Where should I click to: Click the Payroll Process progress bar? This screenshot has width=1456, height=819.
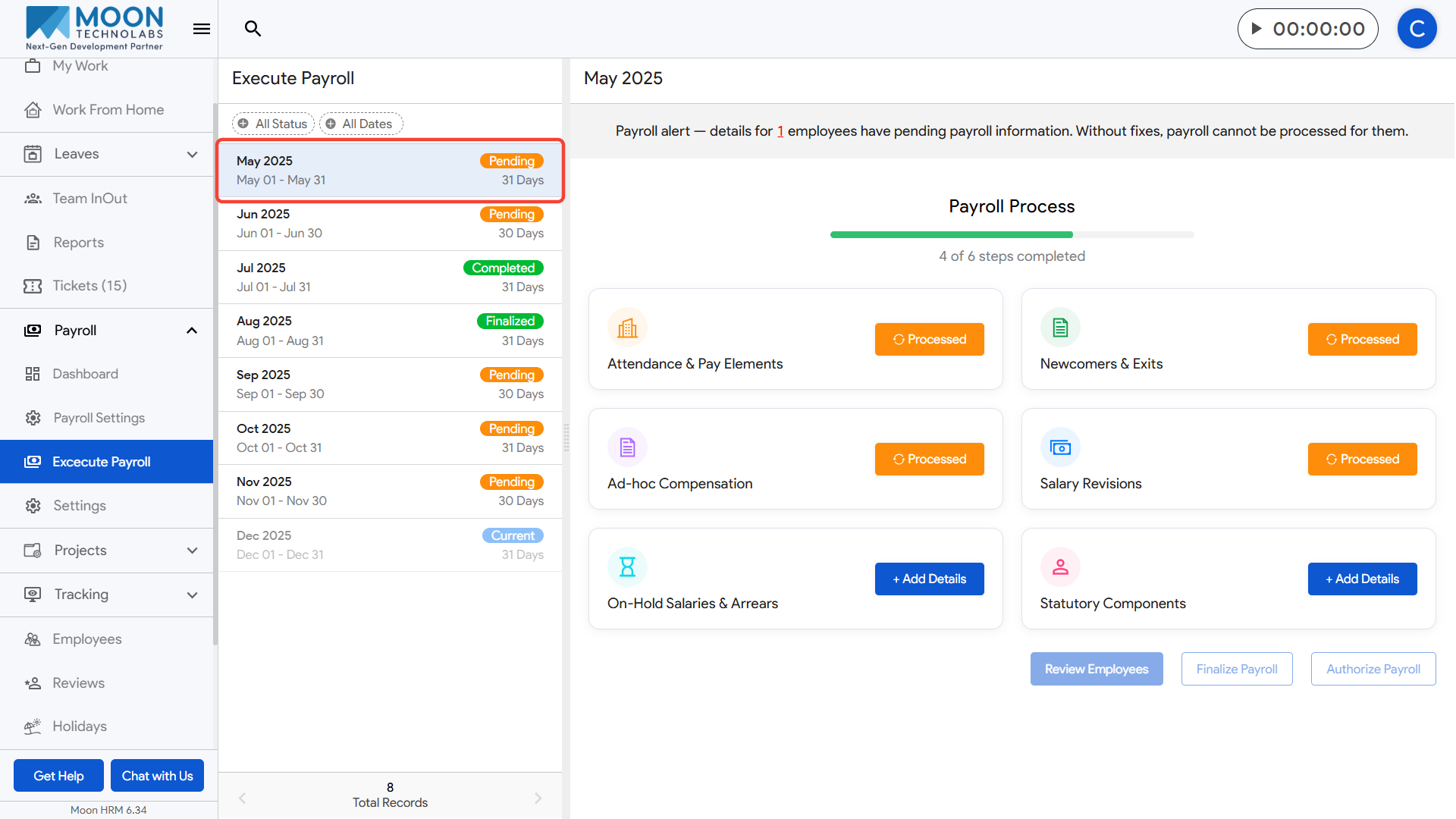click(x=1012, y=235)
